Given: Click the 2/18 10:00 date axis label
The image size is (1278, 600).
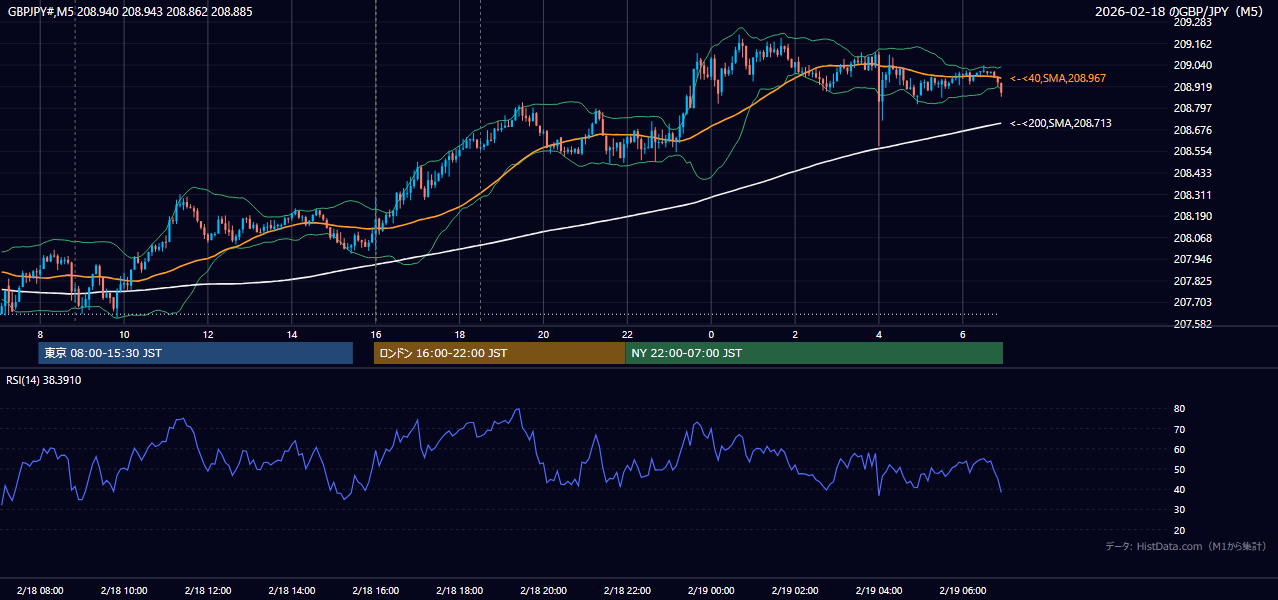Looking at the screenshot, I should [124, 590].
